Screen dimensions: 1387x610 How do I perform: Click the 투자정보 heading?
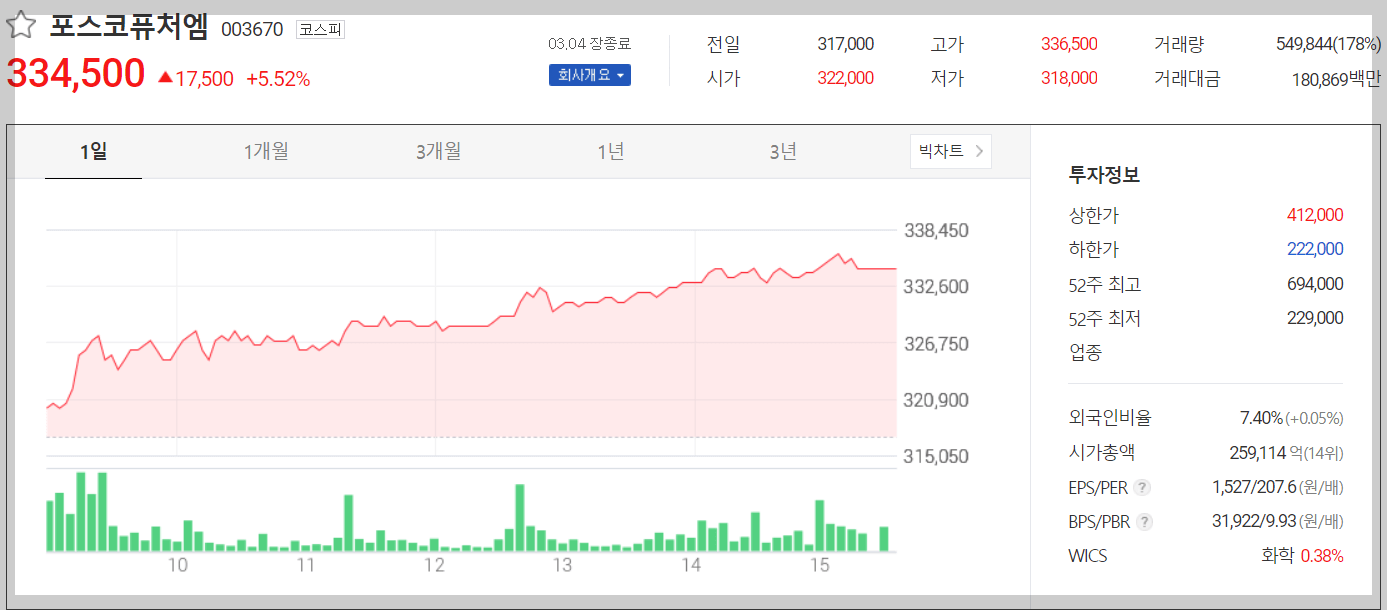coord(1104,175)
